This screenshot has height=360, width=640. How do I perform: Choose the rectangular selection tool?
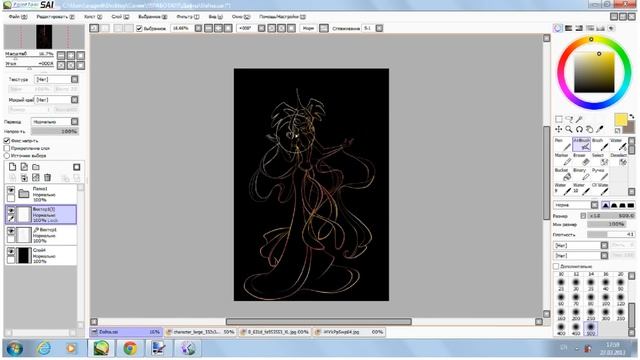pyautogui.click(x=558, y=119)
